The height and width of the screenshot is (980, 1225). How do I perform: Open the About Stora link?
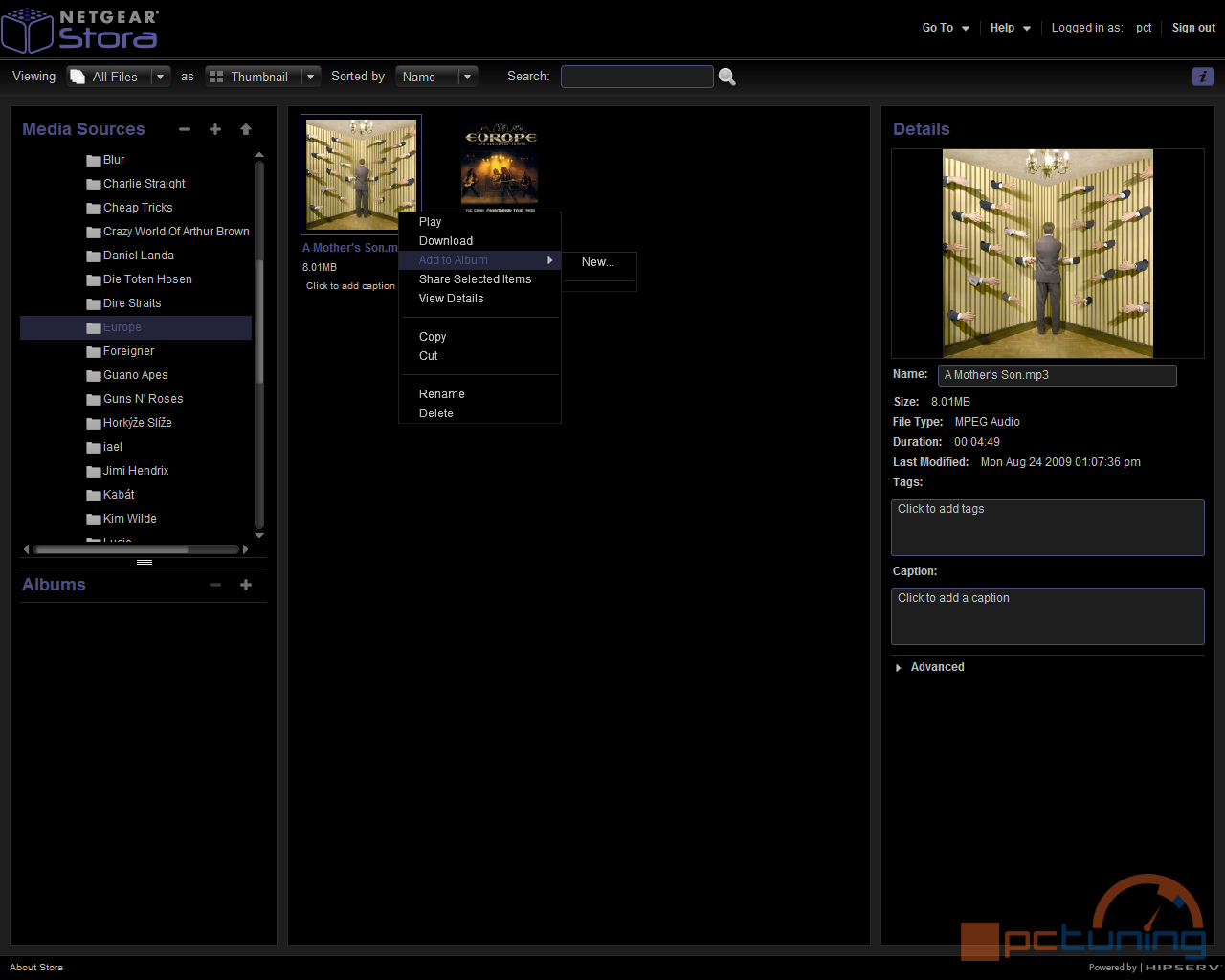pyautogui.click(x=36, y=968)
